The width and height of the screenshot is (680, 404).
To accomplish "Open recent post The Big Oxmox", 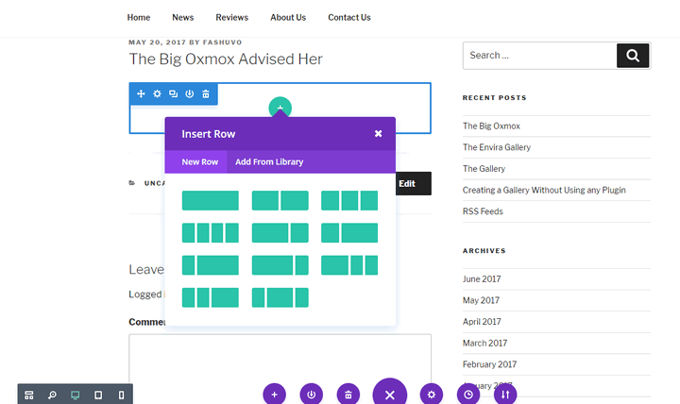I will [x=491, y=126].
